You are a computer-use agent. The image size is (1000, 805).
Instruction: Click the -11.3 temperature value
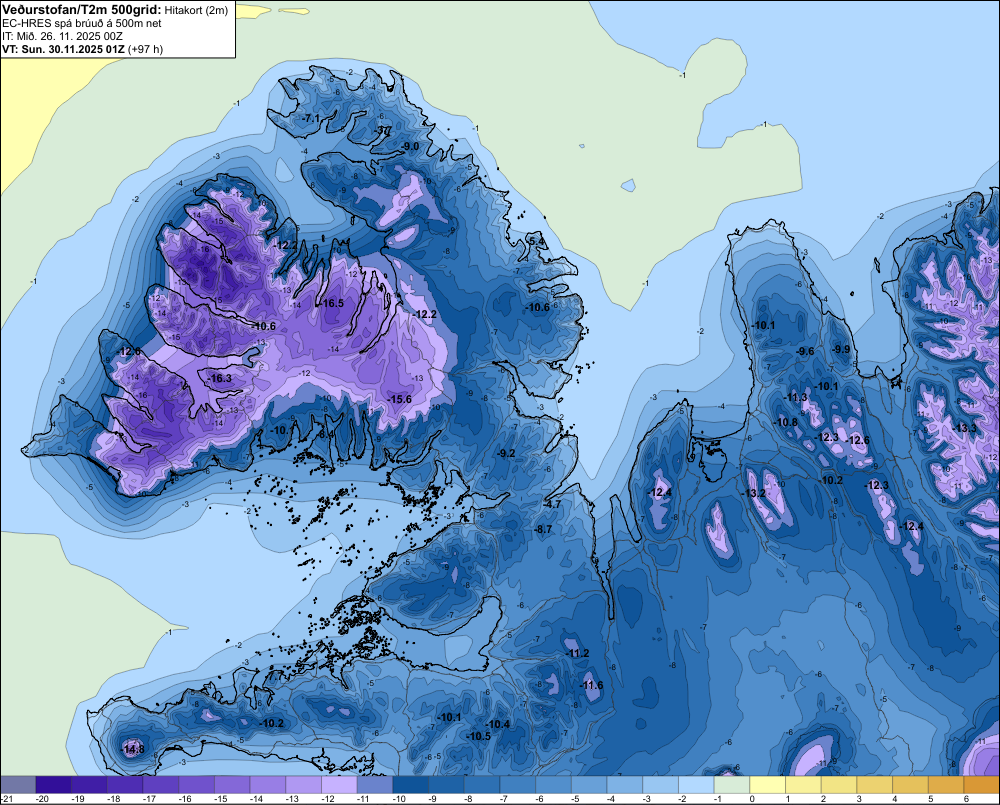click(796, 397)
